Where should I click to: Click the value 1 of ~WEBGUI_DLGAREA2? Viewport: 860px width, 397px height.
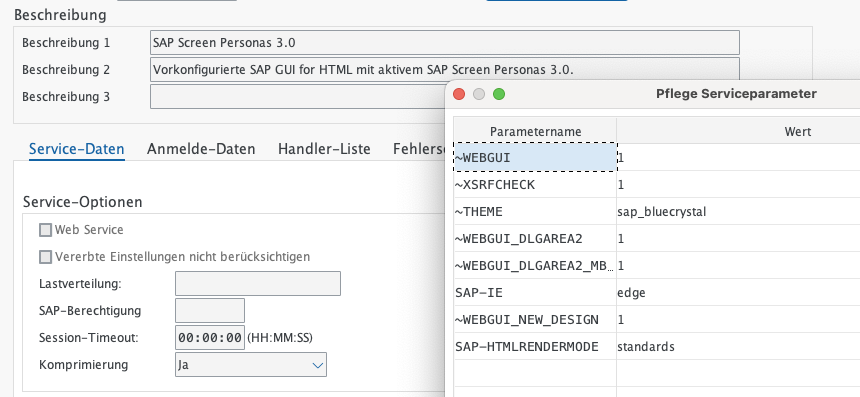tap(738, 239)
